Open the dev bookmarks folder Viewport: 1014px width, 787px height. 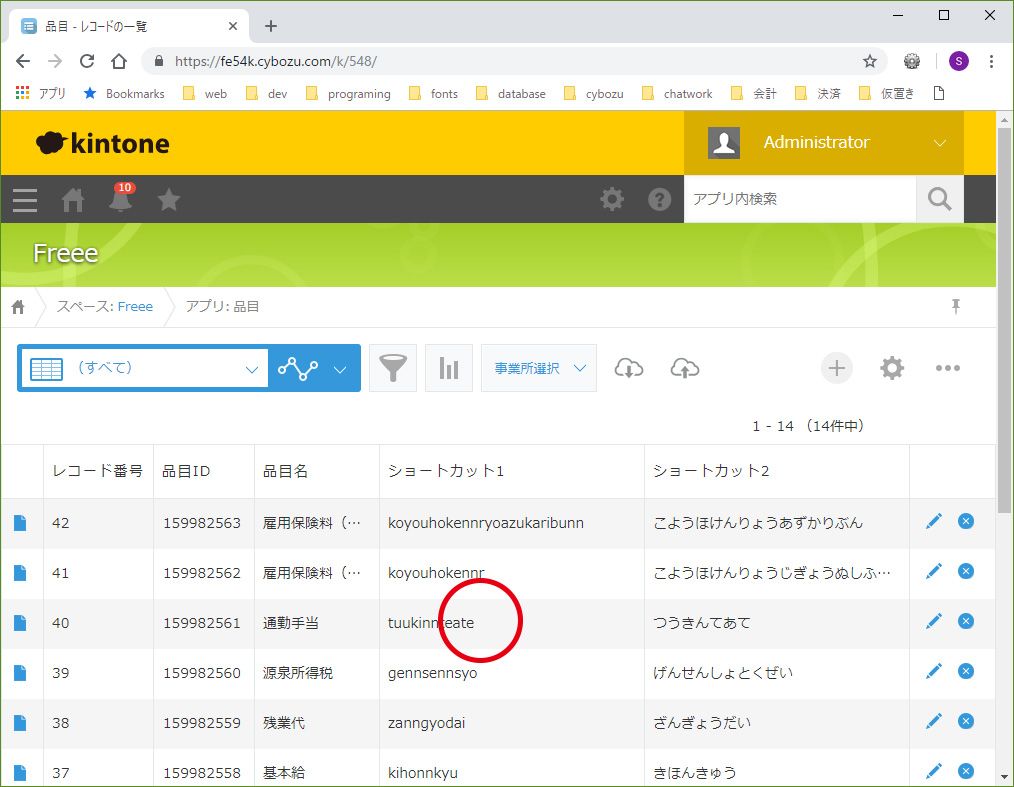tap(266, 94)
